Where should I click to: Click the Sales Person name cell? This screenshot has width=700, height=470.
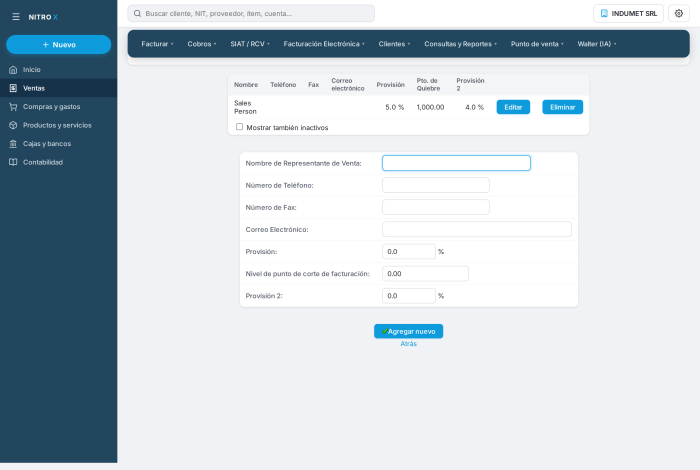coord(245,107)
